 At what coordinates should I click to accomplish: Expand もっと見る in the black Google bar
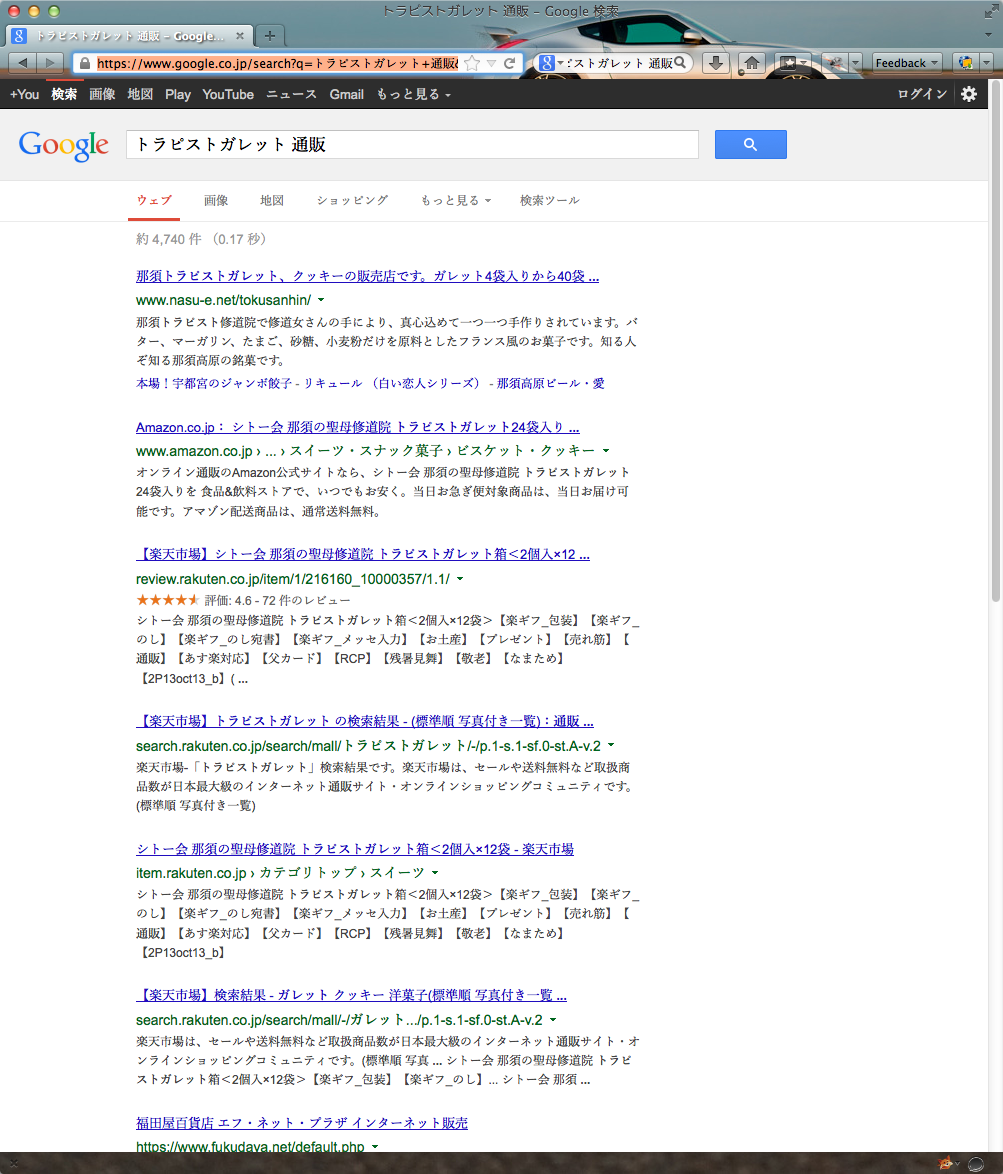(x=413, y=94)
